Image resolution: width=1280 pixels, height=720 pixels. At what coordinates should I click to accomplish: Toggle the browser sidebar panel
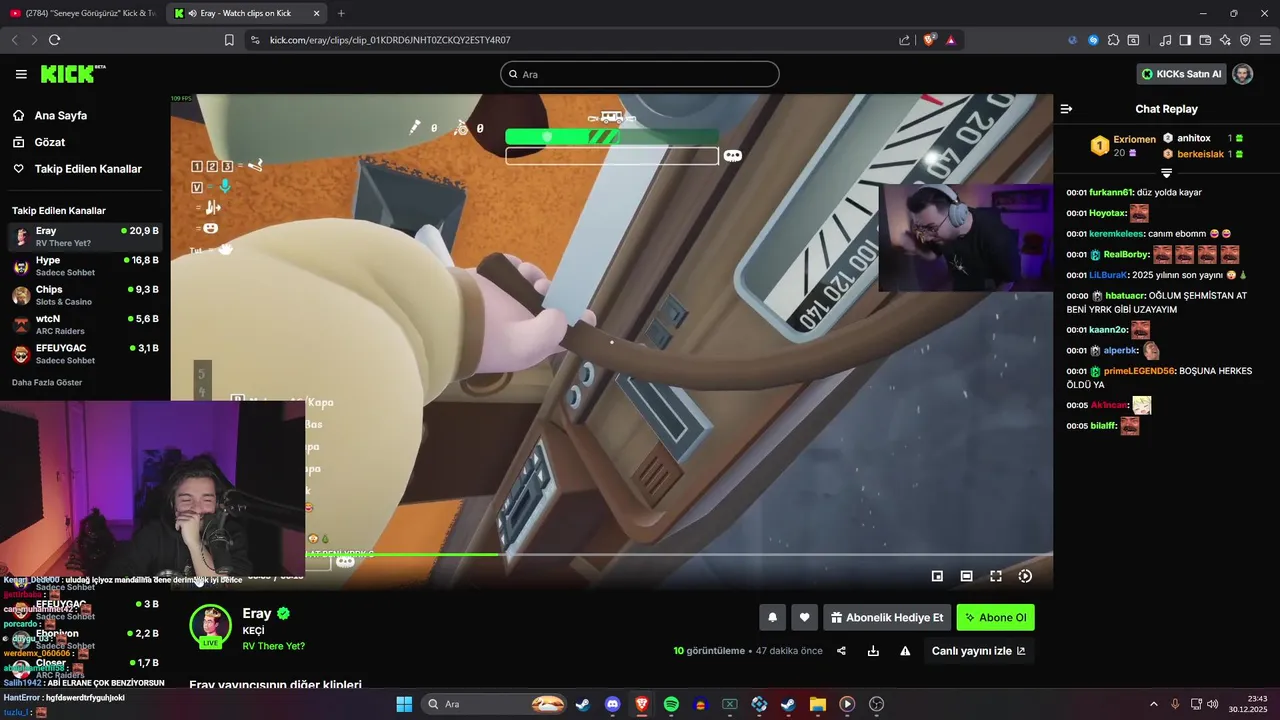1185,40
